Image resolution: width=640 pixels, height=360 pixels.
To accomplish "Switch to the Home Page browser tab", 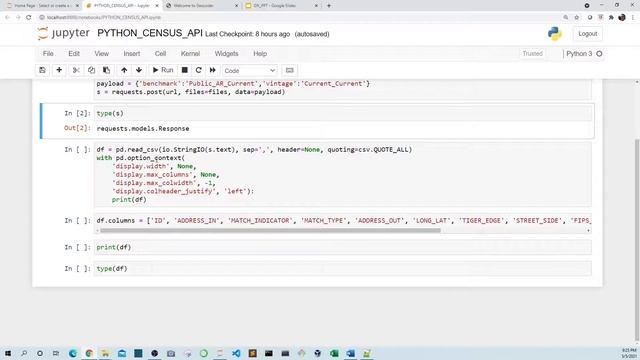I will pos(42,6).
